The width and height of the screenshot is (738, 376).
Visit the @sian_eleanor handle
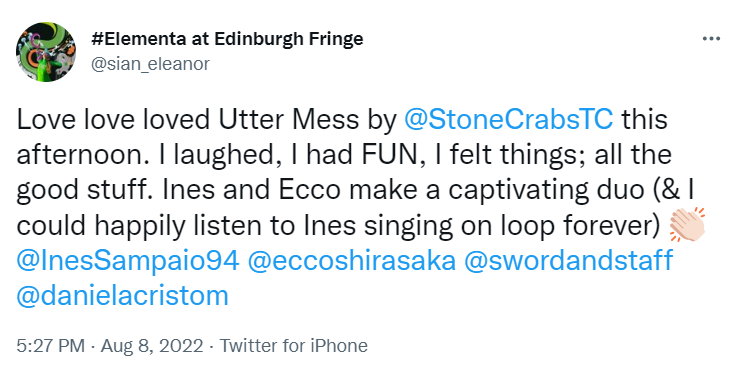coord(150,64)
